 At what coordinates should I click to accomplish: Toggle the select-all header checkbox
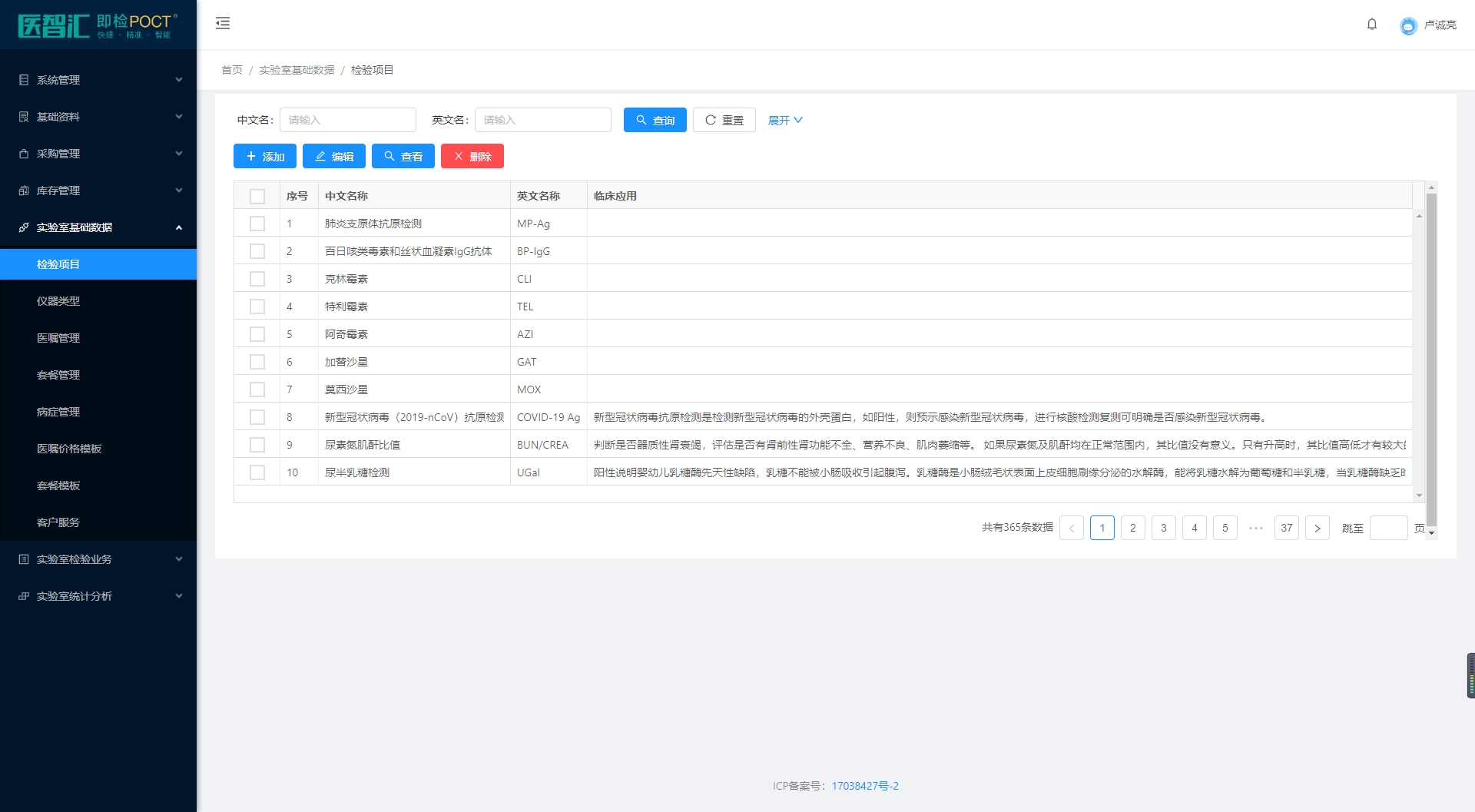pos(257,196)
